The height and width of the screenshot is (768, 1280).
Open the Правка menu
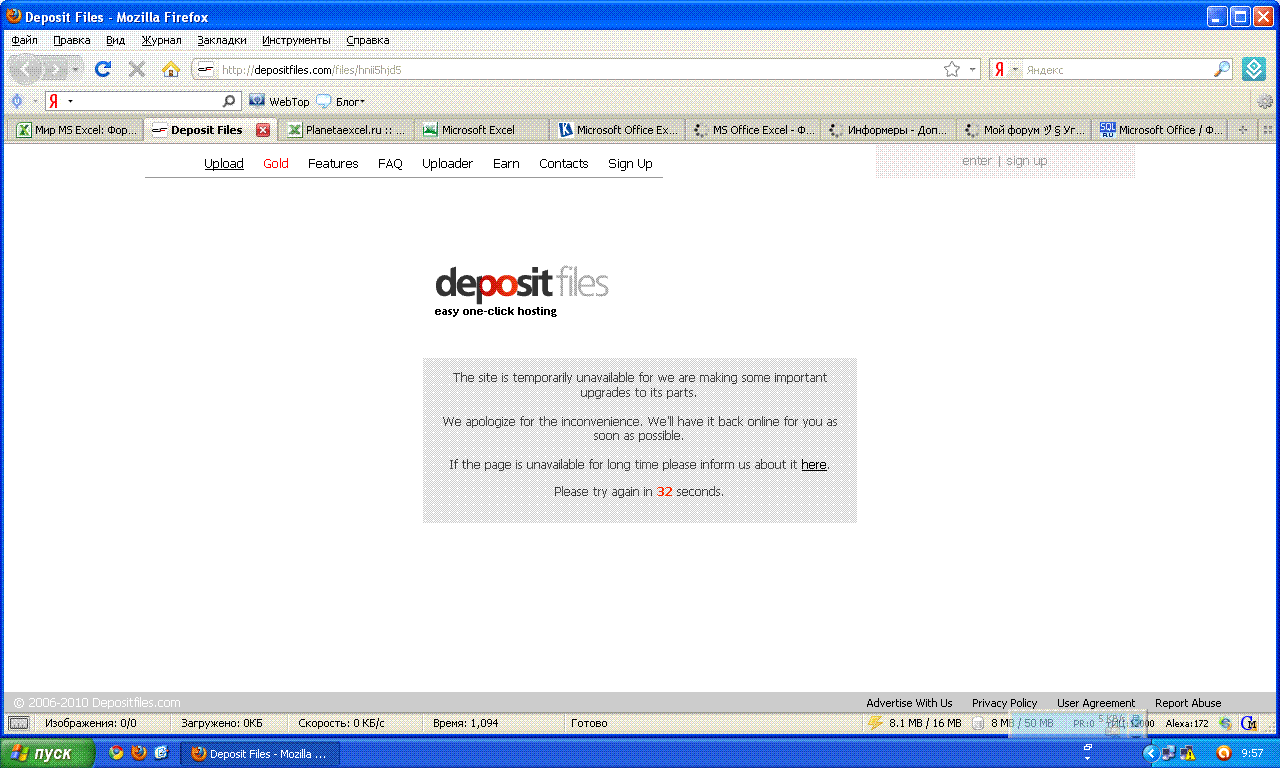[x=72, y=40]
